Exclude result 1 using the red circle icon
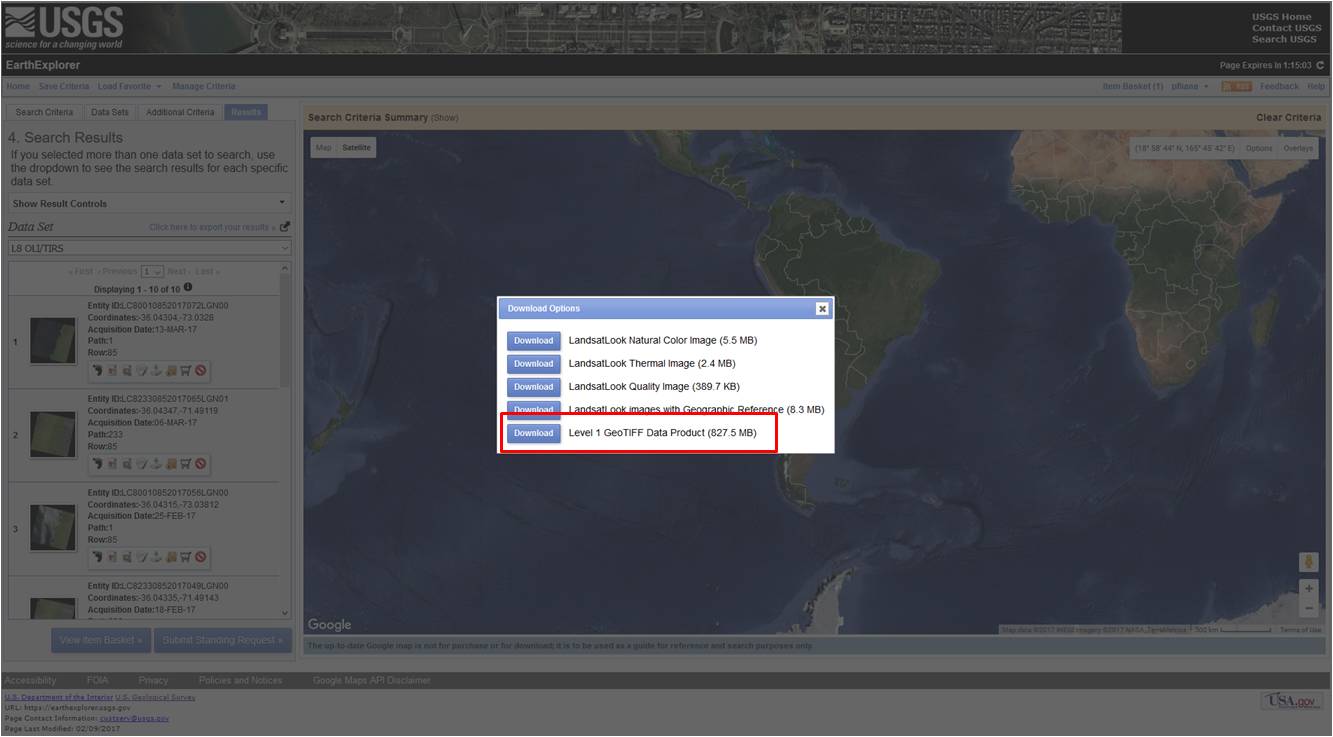This screenshot has height=737, width=1333. click(201, 371)
